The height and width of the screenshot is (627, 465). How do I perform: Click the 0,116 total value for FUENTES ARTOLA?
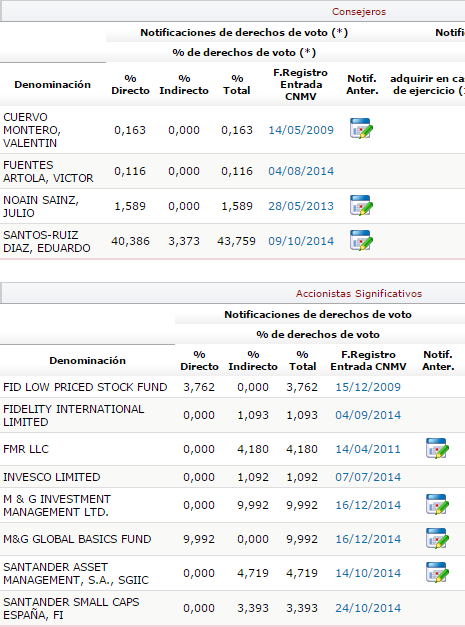237,171
